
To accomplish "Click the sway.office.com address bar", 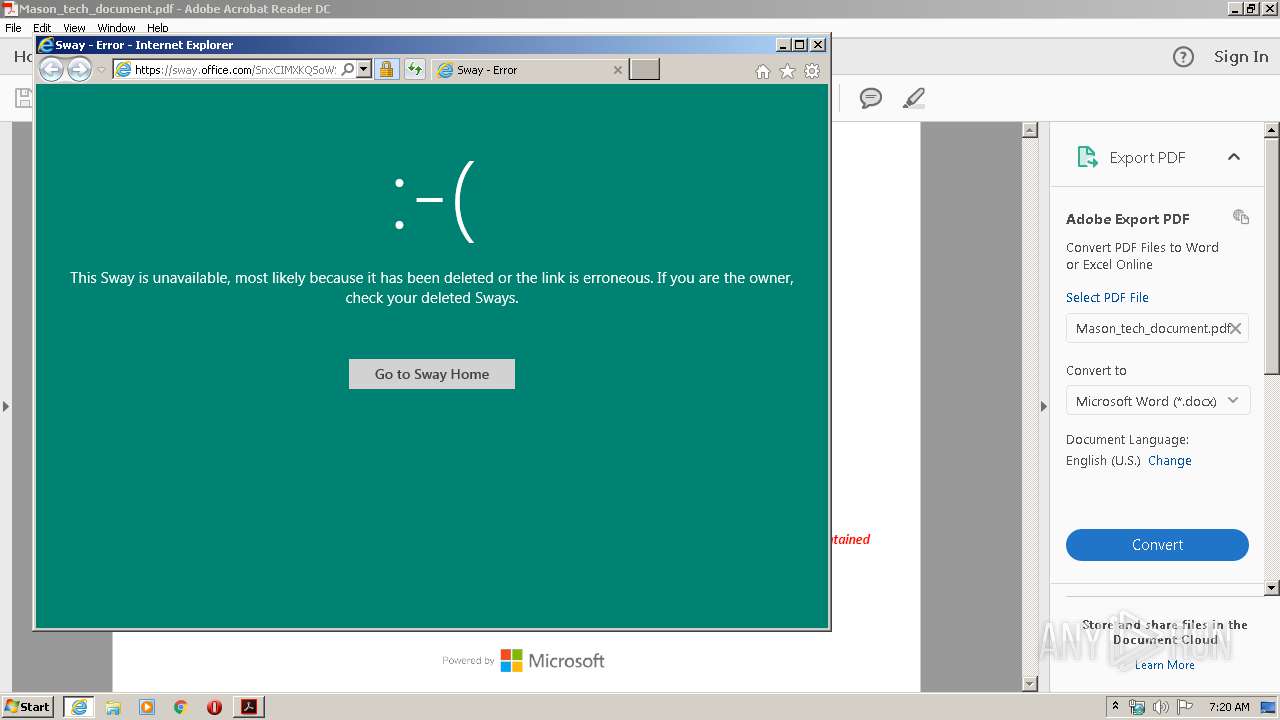I will (235, 70).
